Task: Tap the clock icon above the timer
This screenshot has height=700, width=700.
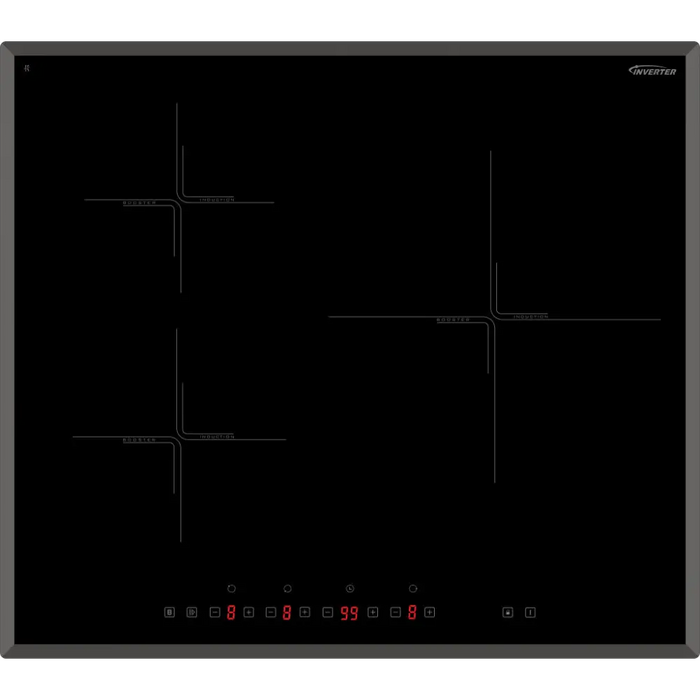Action: click(x=350, y=589)
